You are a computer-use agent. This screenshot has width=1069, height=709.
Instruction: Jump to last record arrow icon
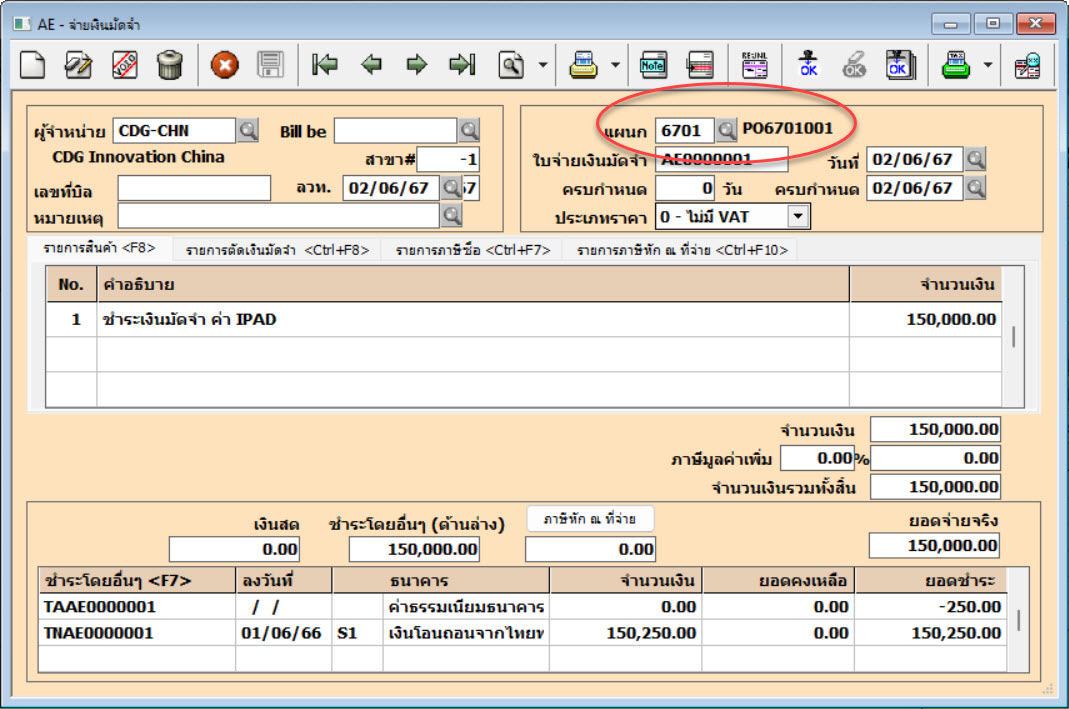click(462, 65)
